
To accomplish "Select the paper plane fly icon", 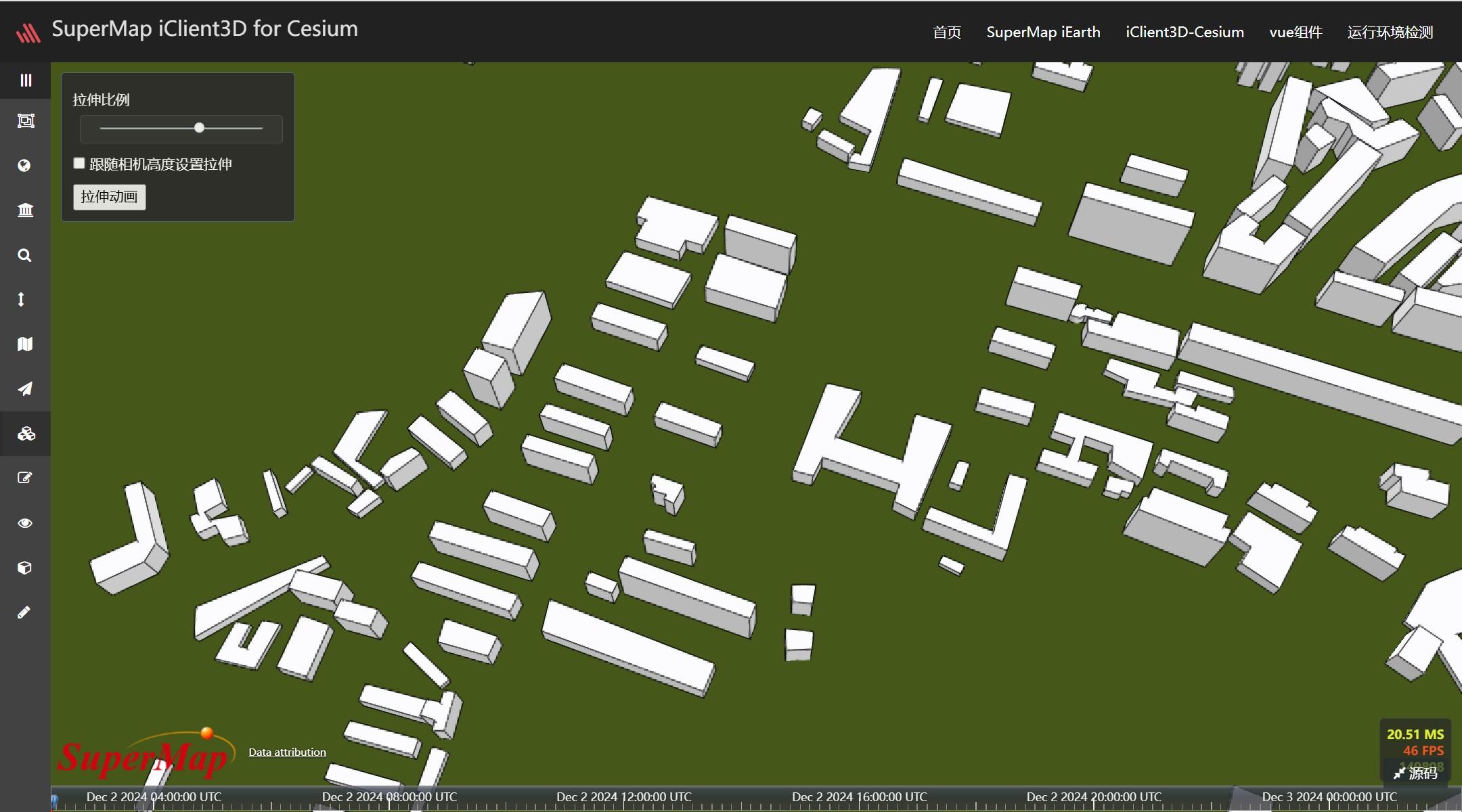I will pos(25,389).
